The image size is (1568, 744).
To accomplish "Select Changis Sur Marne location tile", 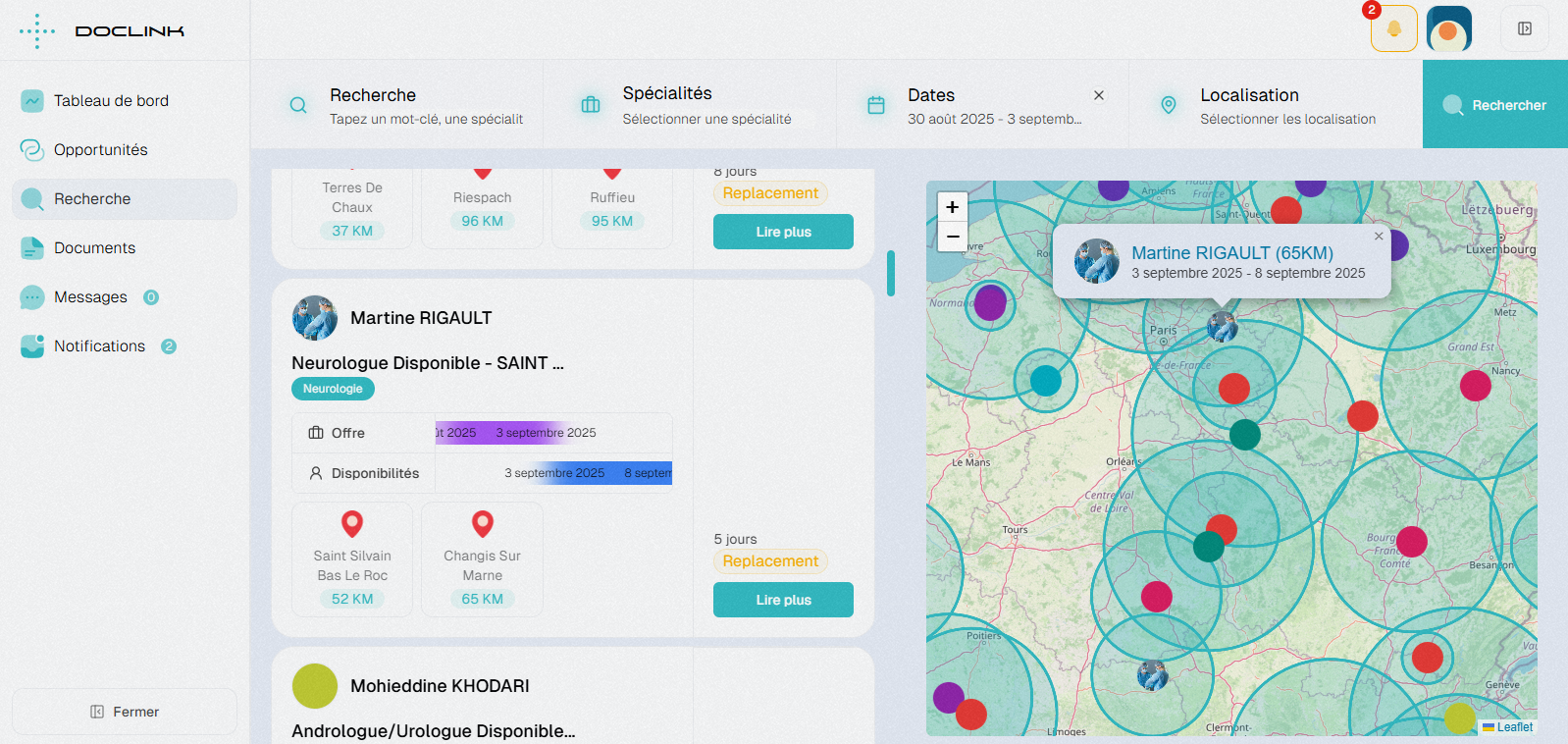I will (482, 559).
